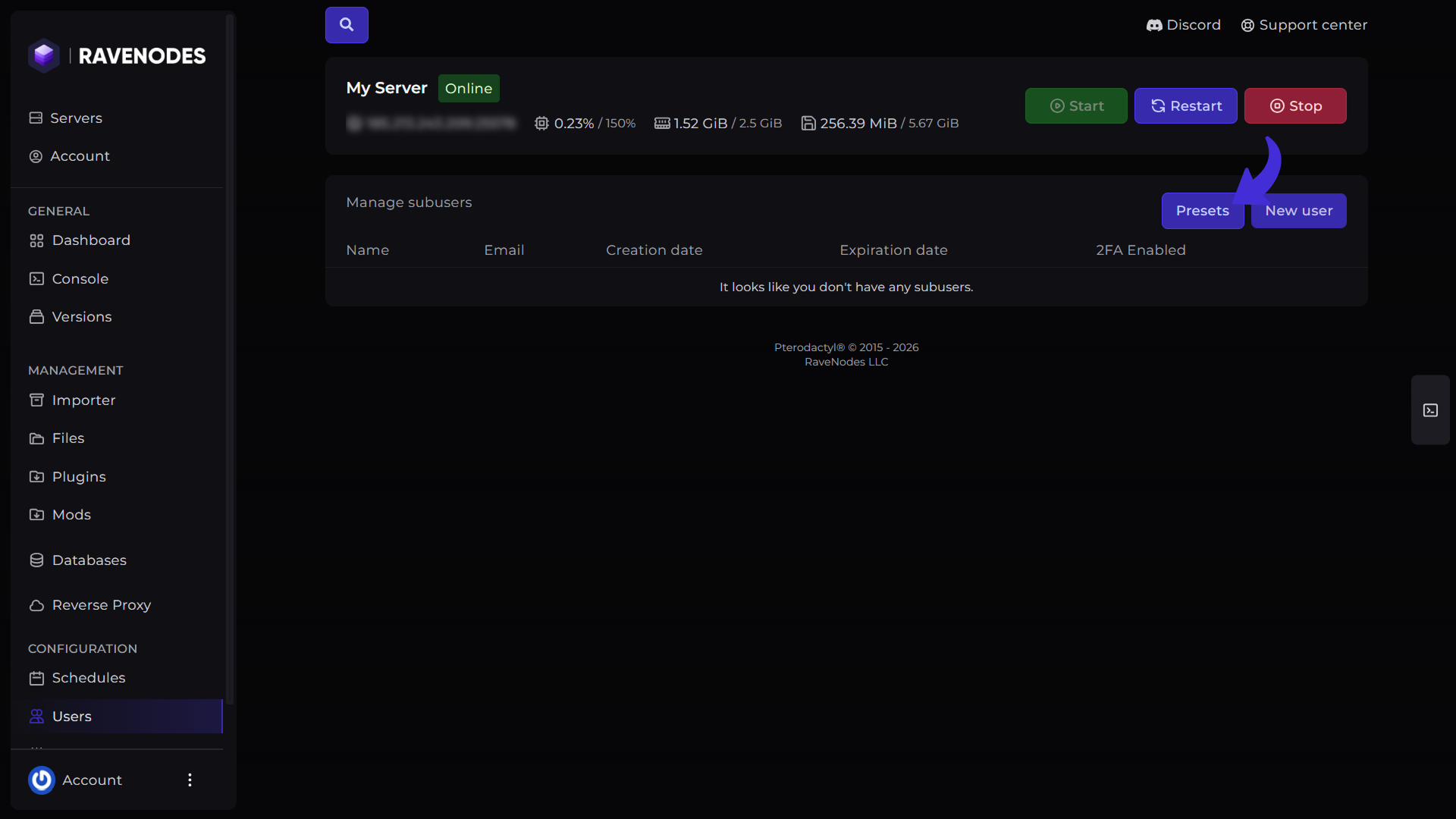
Task: Select the Users sidebar item
Action: 117,717
